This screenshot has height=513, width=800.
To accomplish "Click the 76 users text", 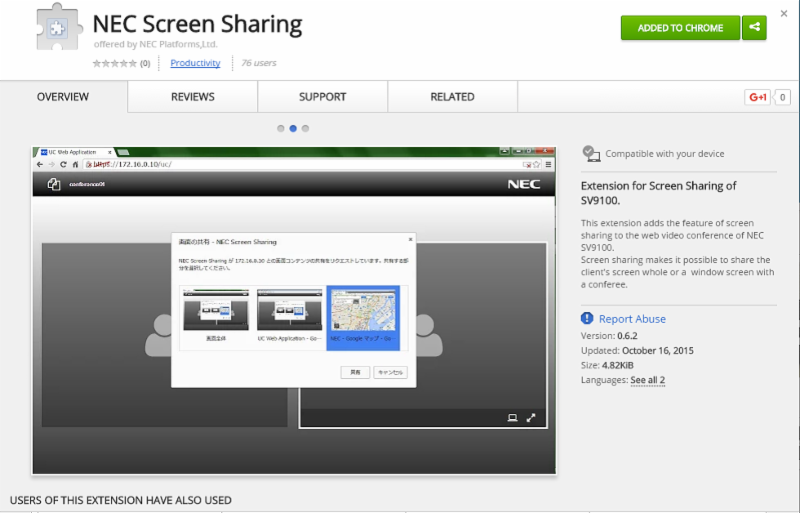I will click(259, 63).
